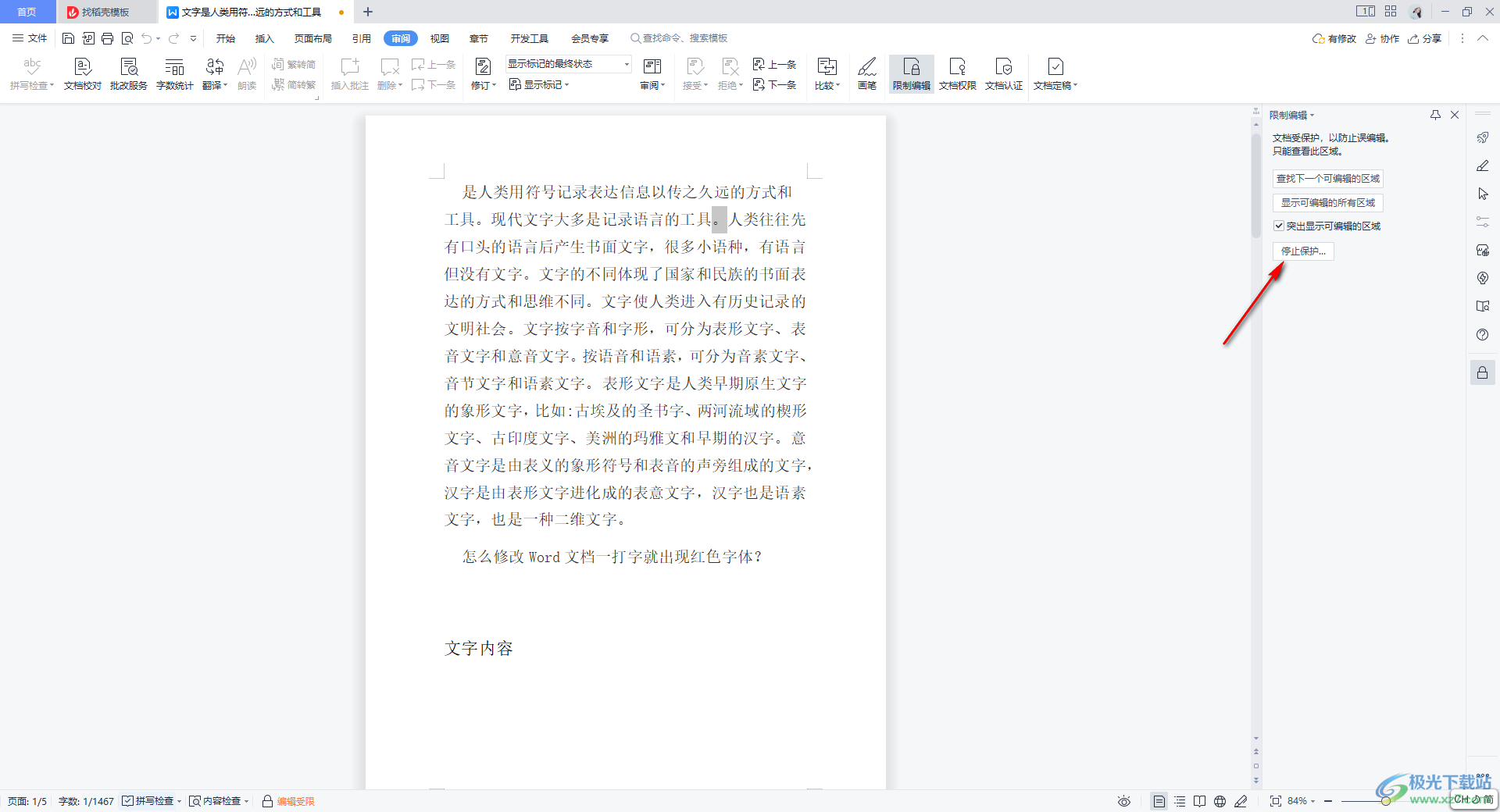Open a new tab with the plus button
This screenshot has height=812, width=1500.
click(368, 12)
